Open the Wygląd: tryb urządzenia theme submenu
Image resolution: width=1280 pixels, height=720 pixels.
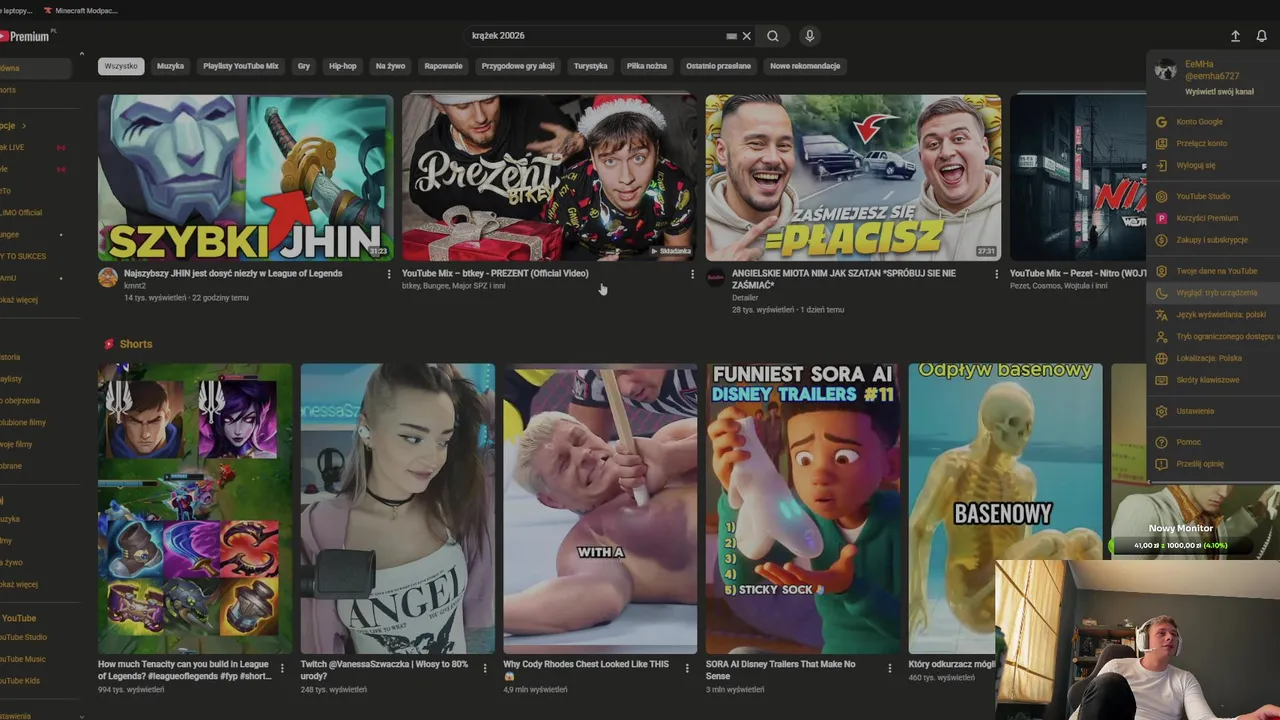[1213, 293]
